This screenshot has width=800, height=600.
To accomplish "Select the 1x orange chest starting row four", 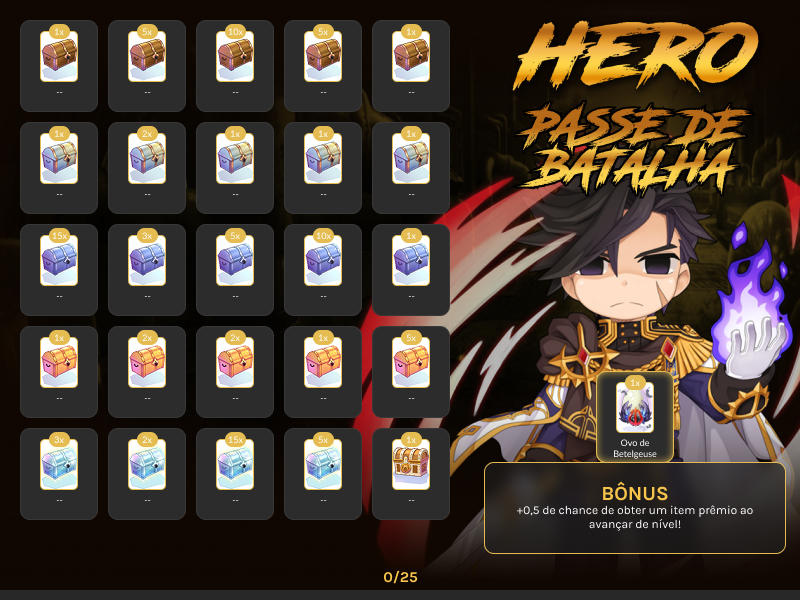I will (59, 372).
